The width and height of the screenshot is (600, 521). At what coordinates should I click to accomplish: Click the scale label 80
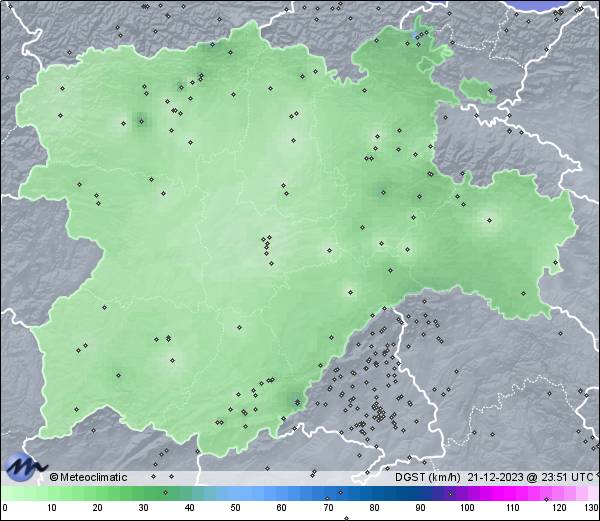[x=374, y=508]
